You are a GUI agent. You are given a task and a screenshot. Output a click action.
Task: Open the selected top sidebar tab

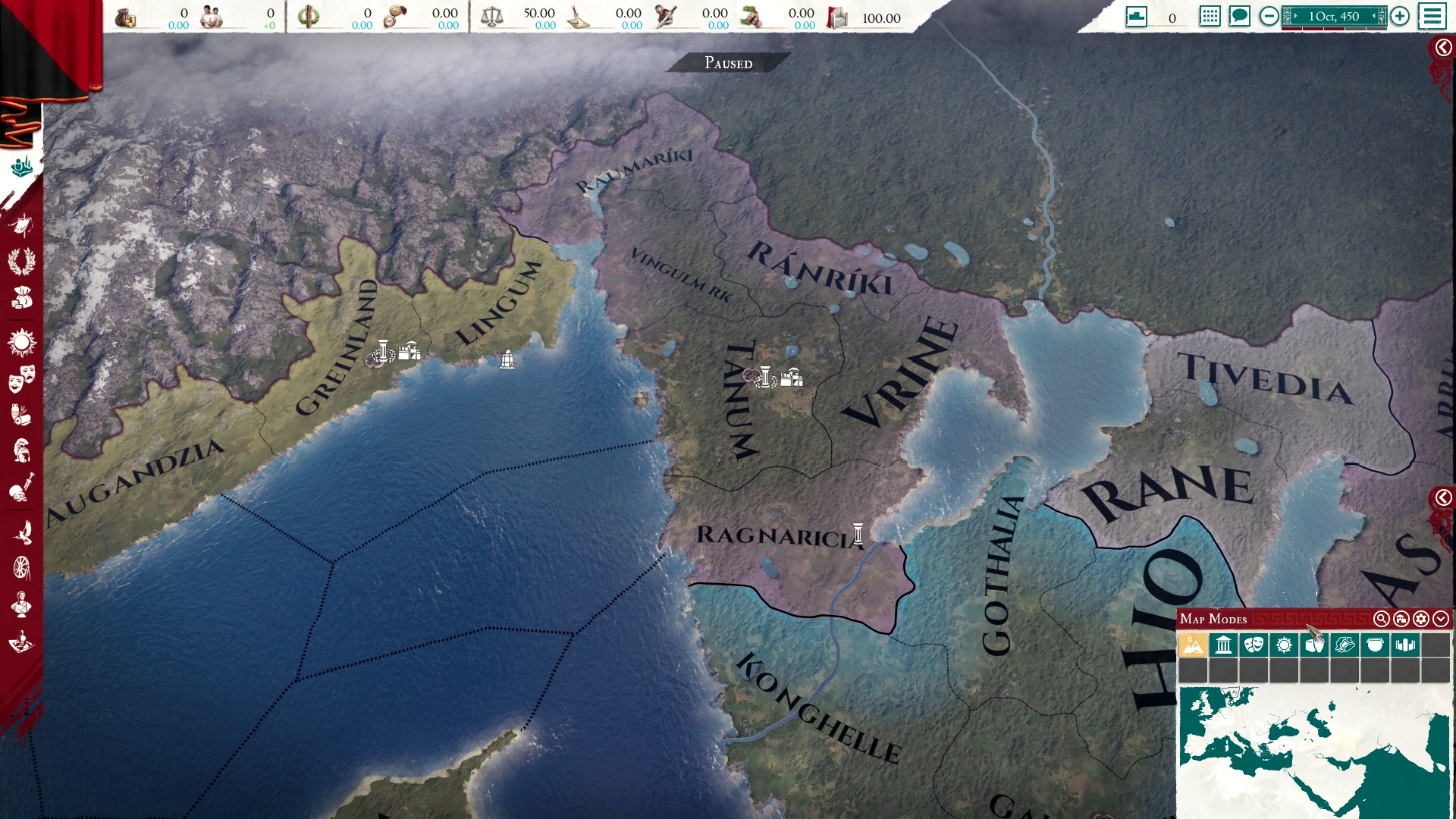point(21,166)
